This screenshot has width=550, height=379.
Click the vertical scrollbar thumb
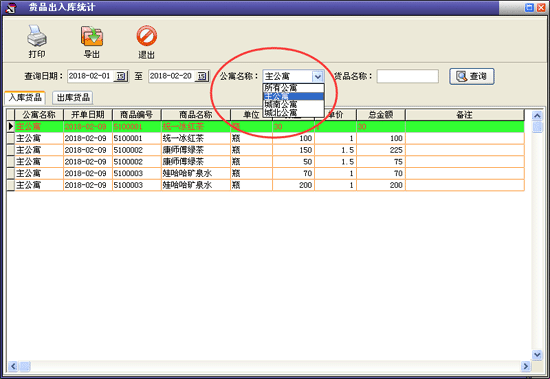[537, 127]
